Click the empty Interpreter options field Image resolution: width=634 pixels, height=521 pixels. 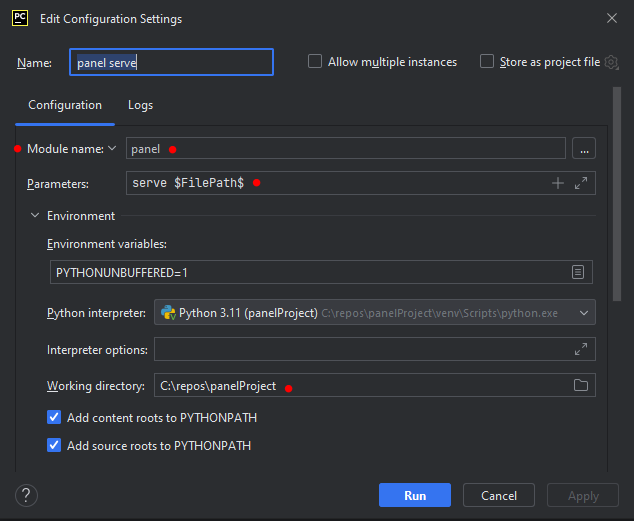(375, 349)
